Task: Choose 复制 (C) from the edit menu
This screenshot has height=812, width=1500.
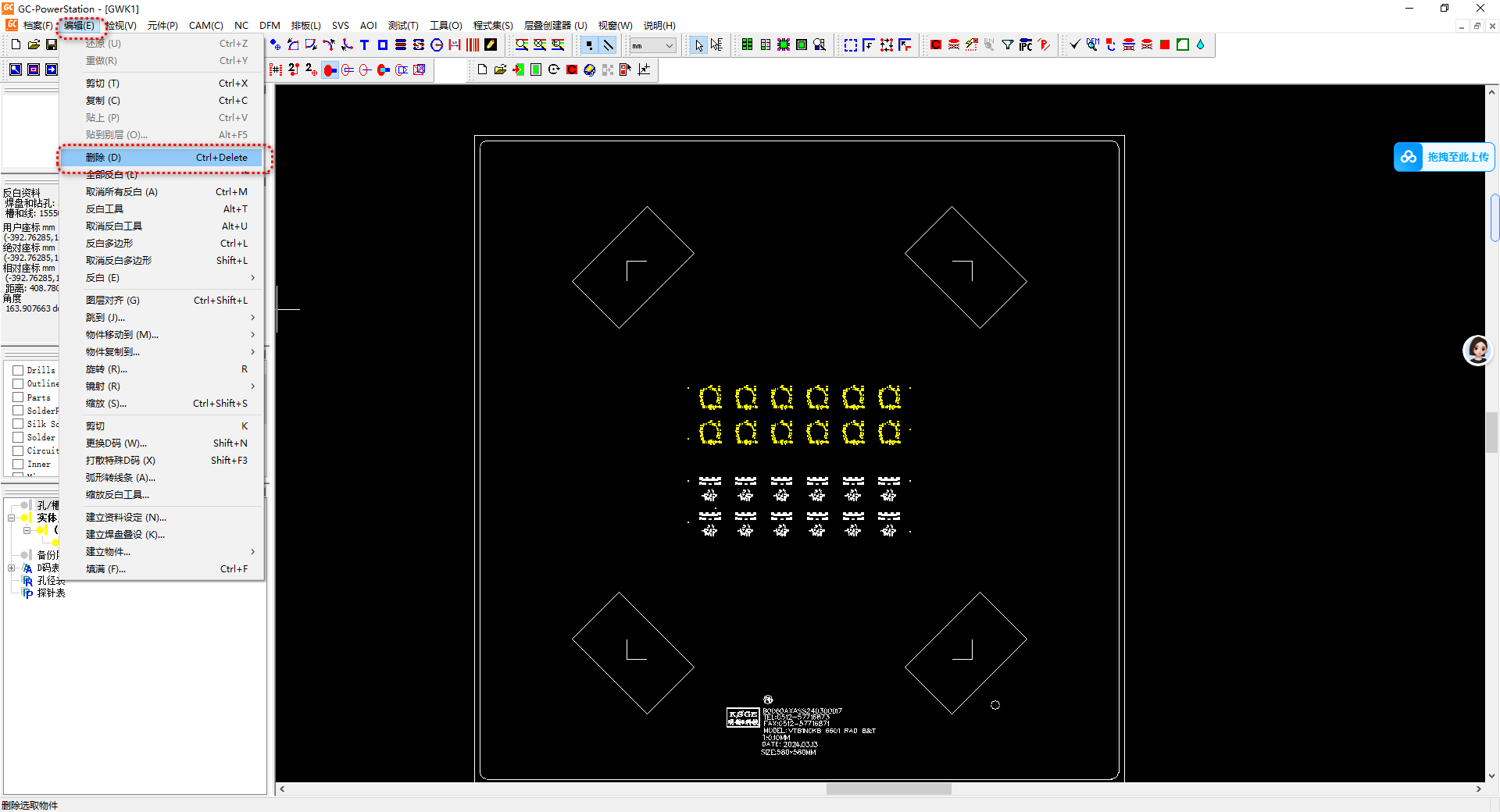Action: click(162, 101)
